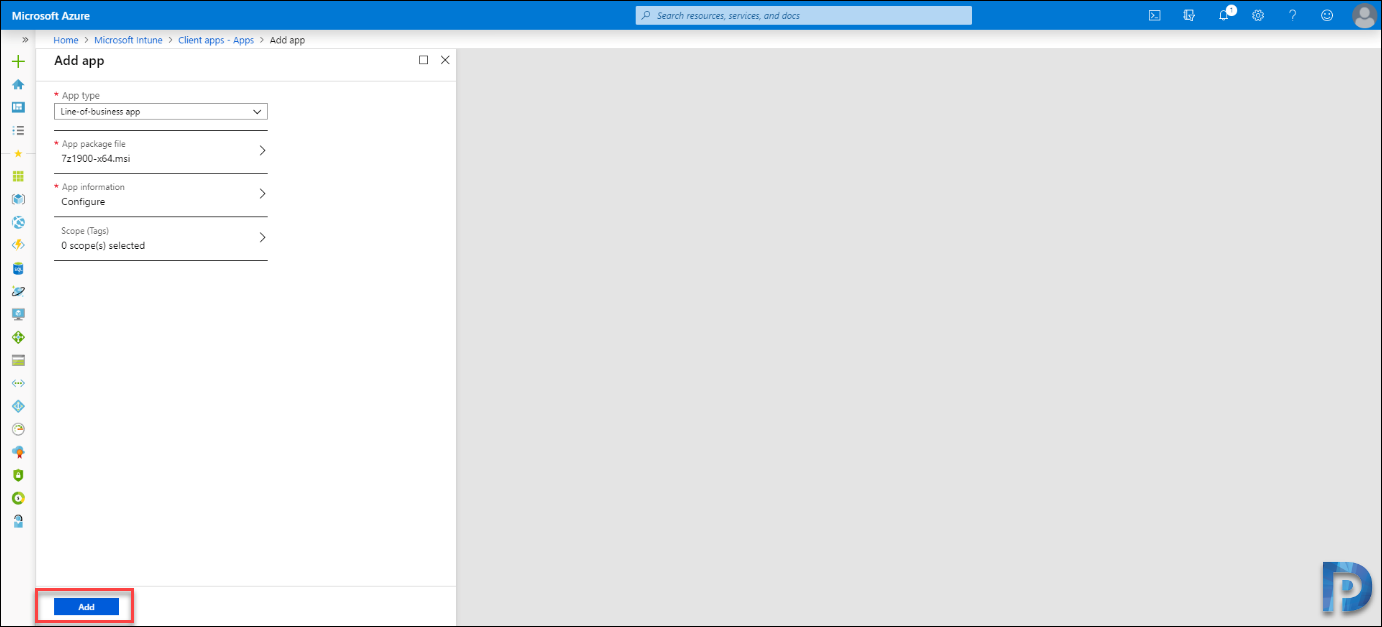Viewport: 1382px width, 627px height.
Task: Send feedback using the smiley icon
Action: [x=1327, y=15]
